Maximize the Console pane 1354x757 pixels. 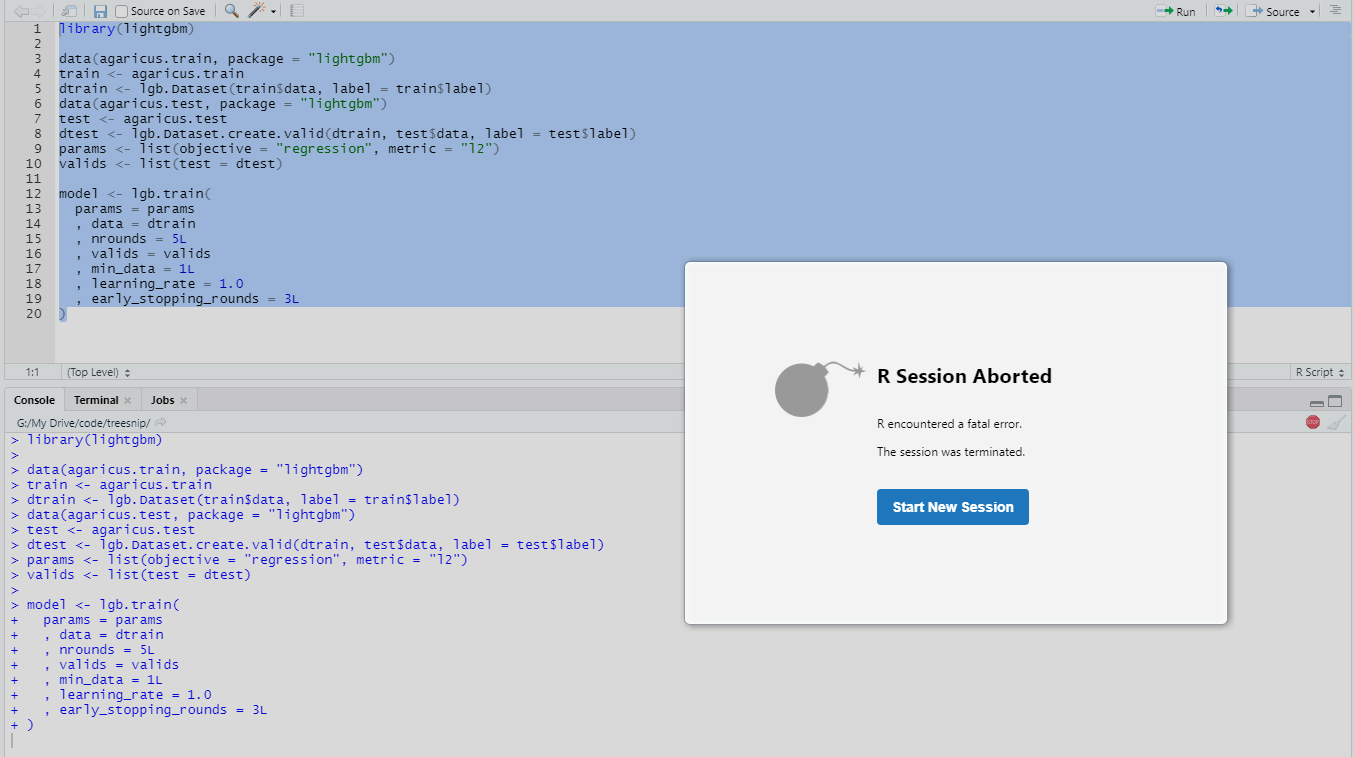[x=1335, y=399]
